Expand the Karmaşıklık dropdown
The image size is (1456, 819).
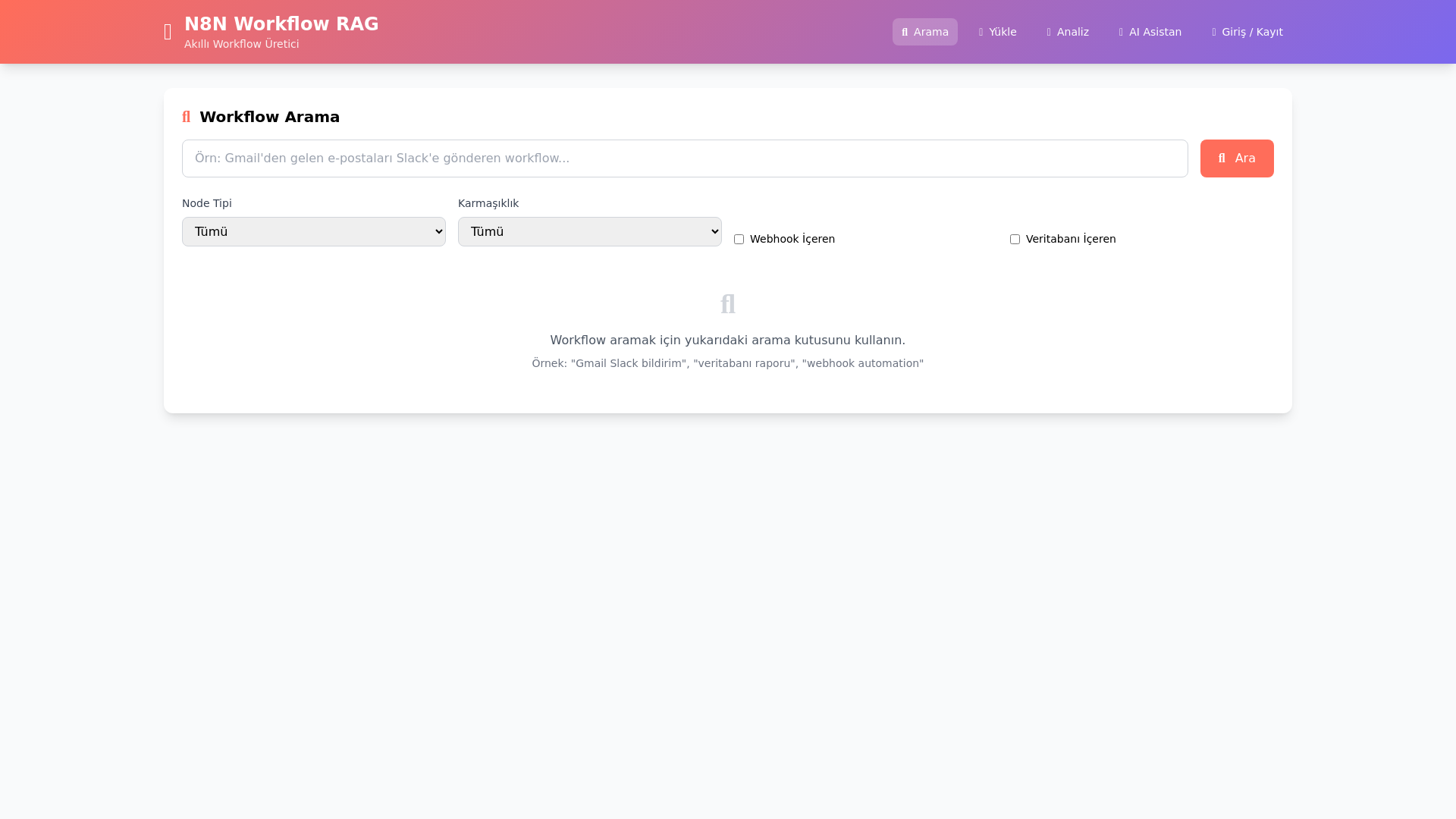tap(590, 232)
